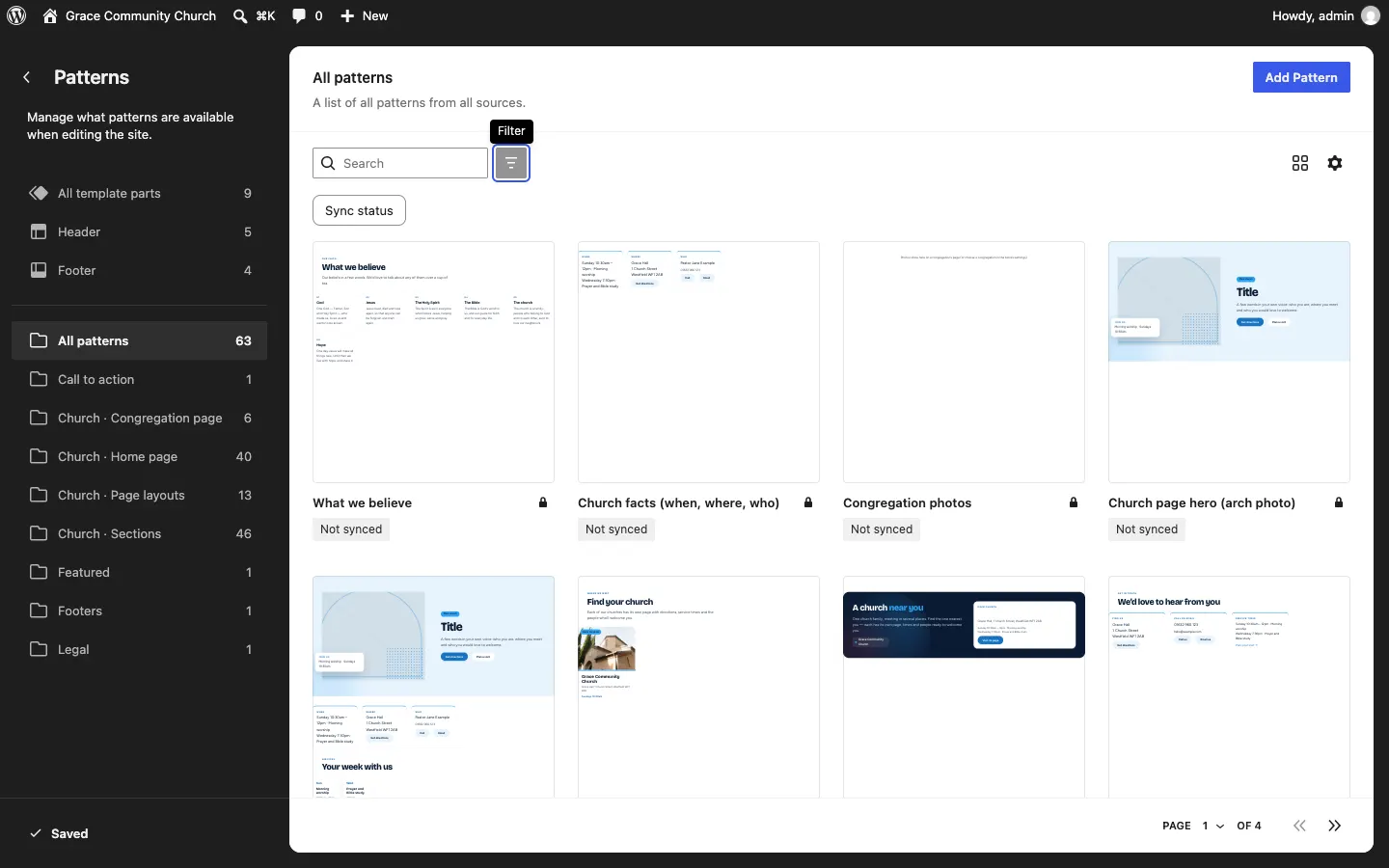Open the Congregation photos pattern thumbnail
Image resolution: width=1389 pixels, height=868 pixels.
click(x=964, y=362)
